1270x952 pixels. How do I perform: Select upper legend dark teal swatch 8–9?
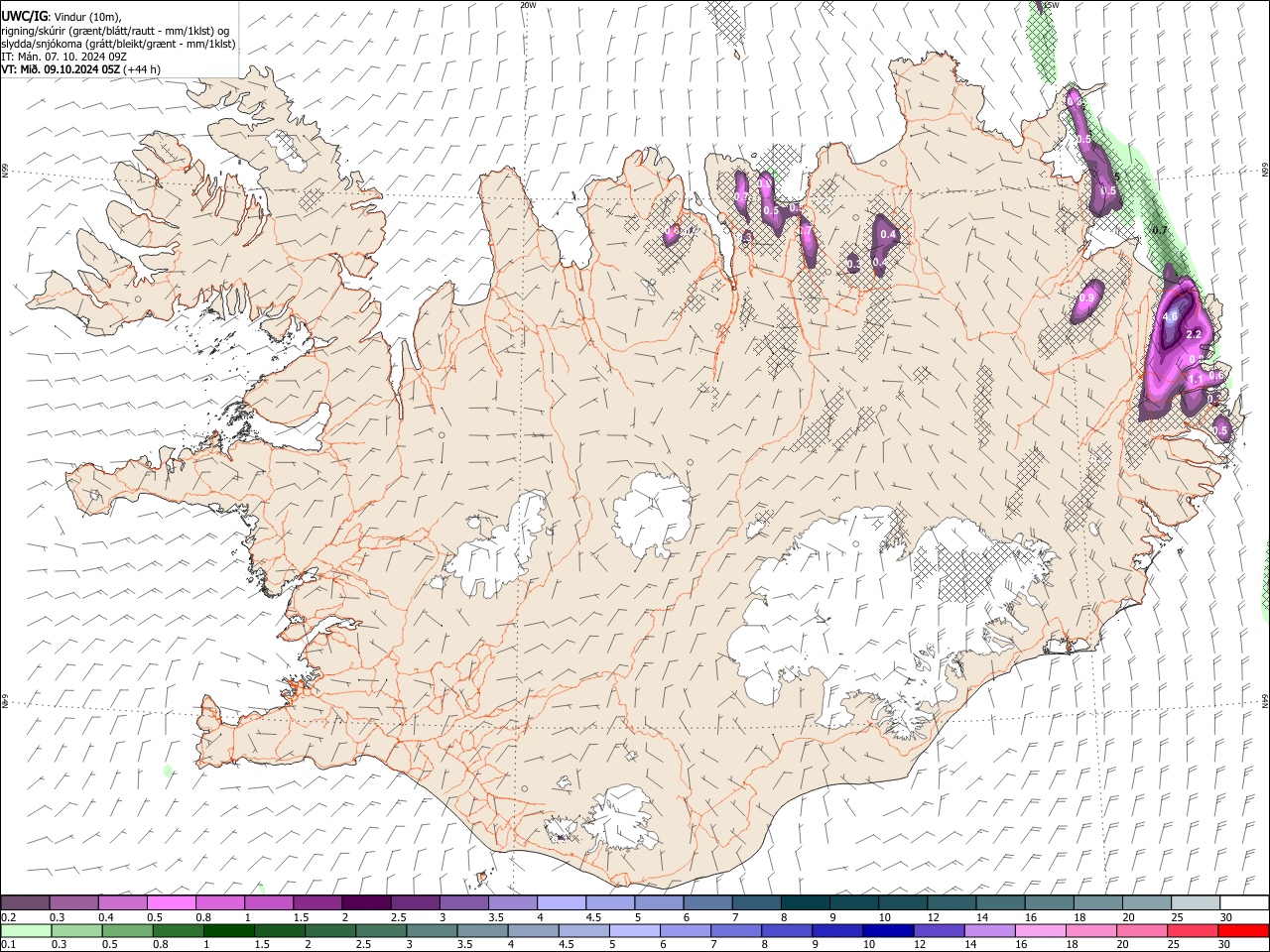(x=806, y=903)
